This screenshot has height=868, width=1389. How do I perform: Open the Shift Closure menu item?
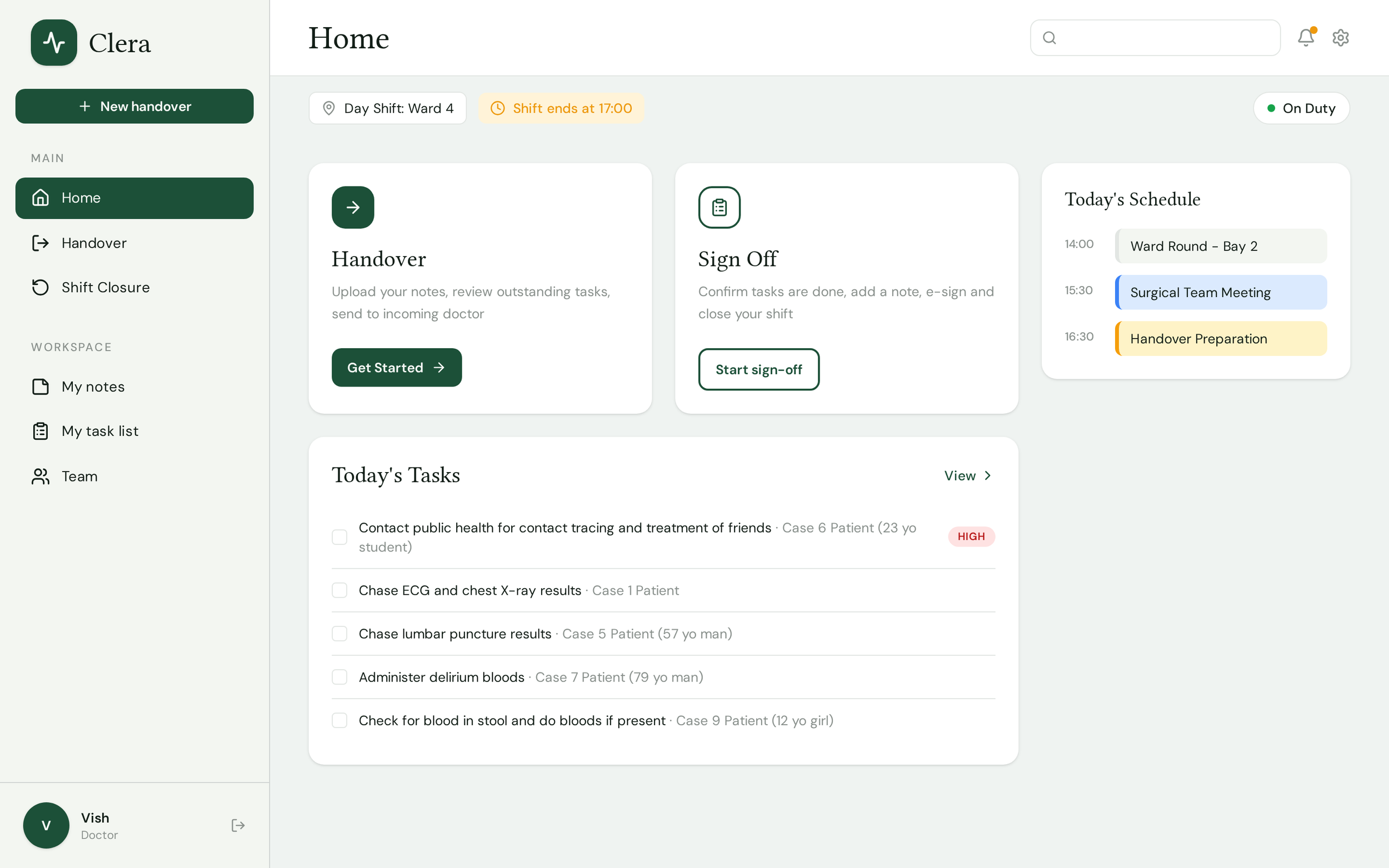134,287
